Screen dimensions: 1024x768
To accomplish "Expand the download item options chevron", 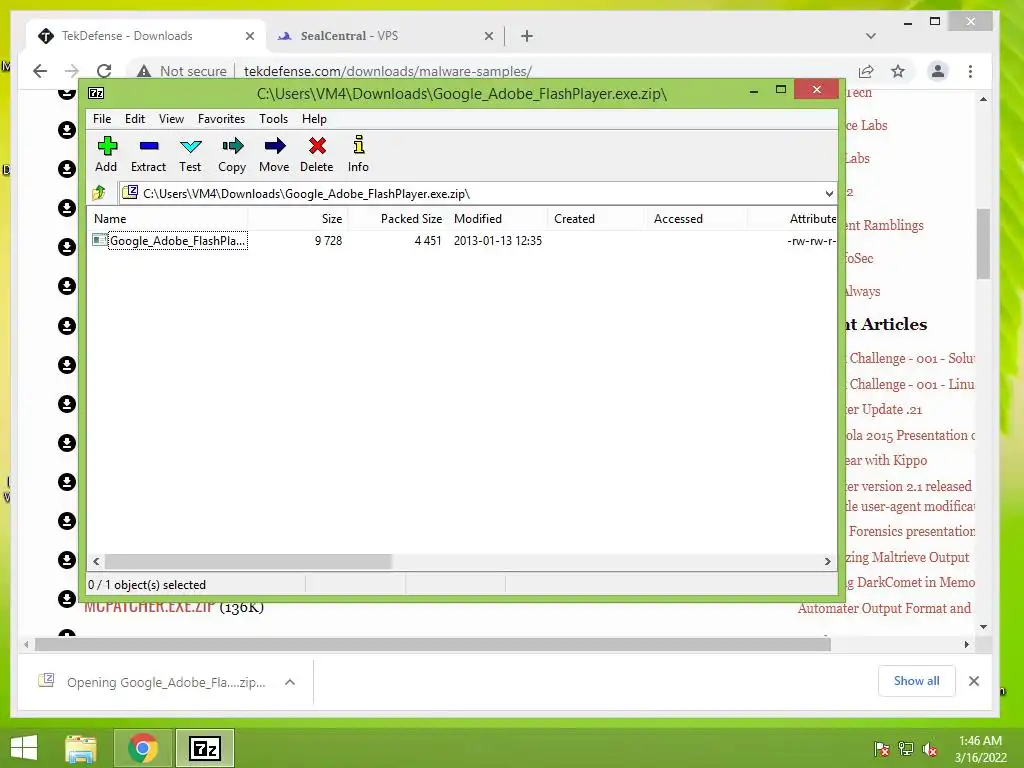I will tap(290, 682).
